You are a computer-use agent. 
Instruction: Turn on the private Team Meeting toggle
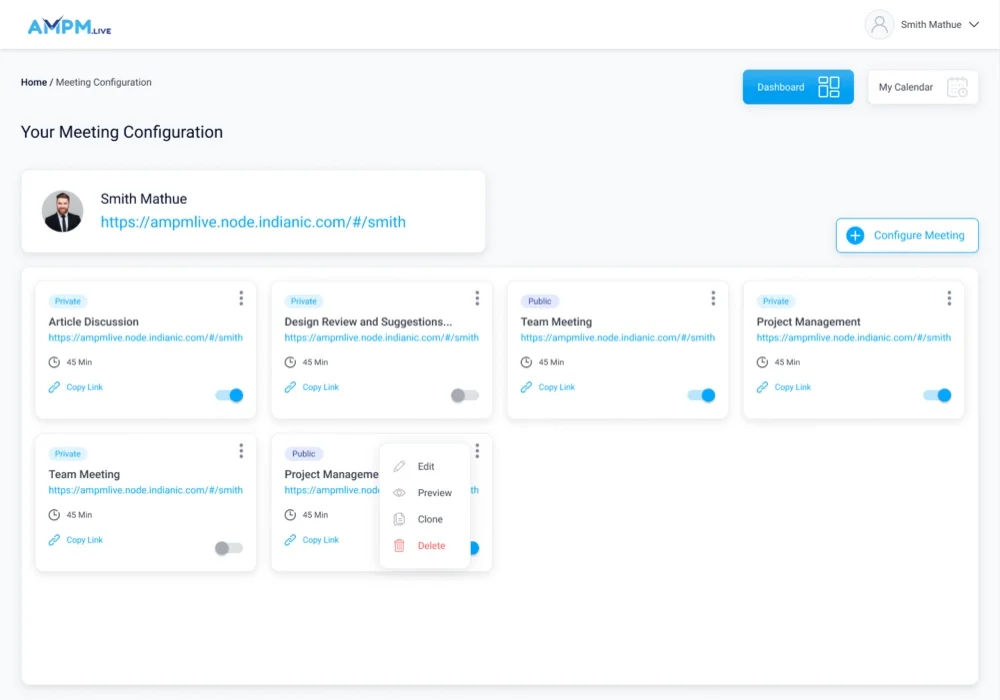pos(229,548)
